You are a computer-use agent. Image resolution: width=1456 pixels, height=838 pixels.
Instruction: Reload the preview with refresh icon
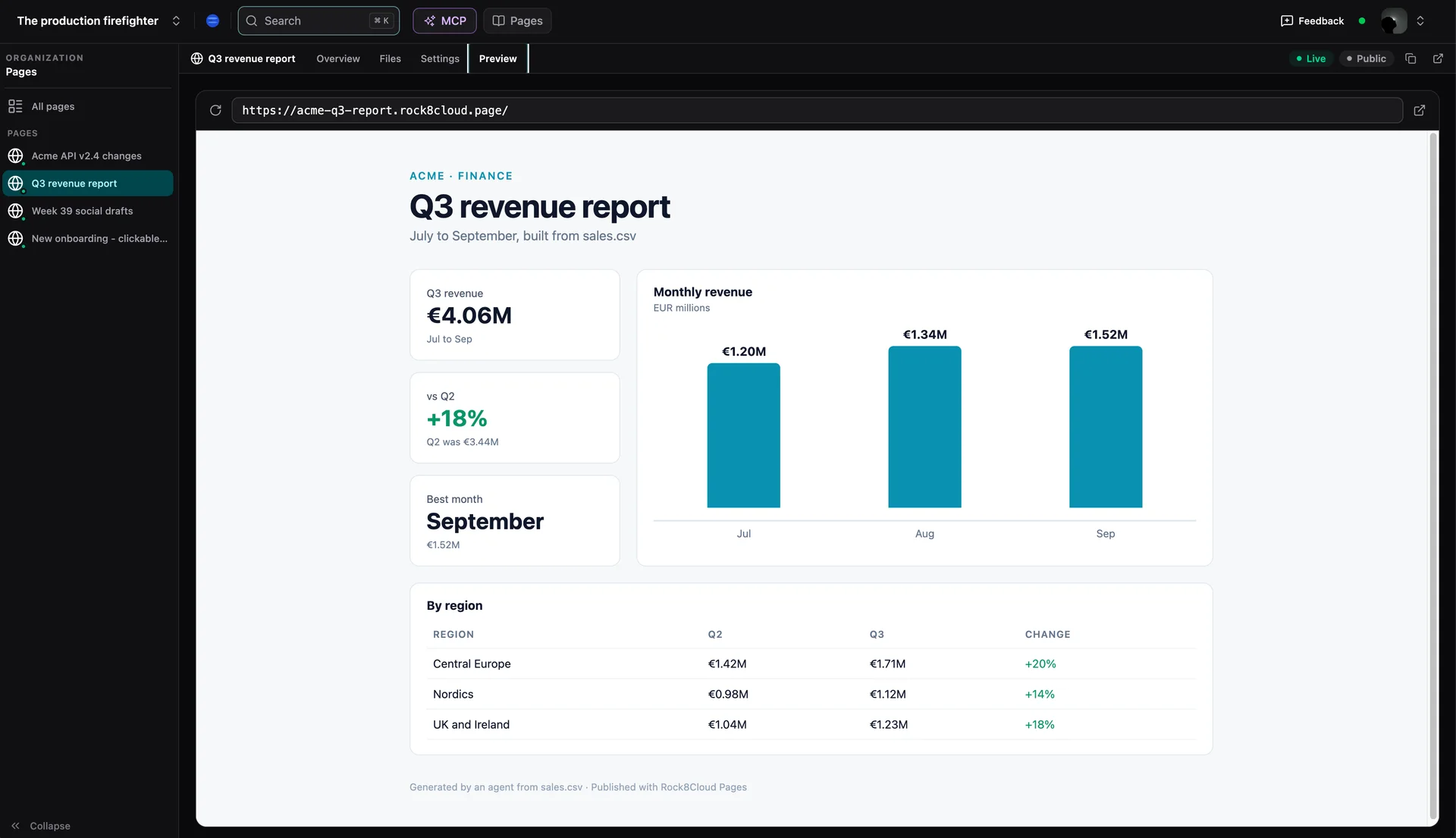(215, 110)
